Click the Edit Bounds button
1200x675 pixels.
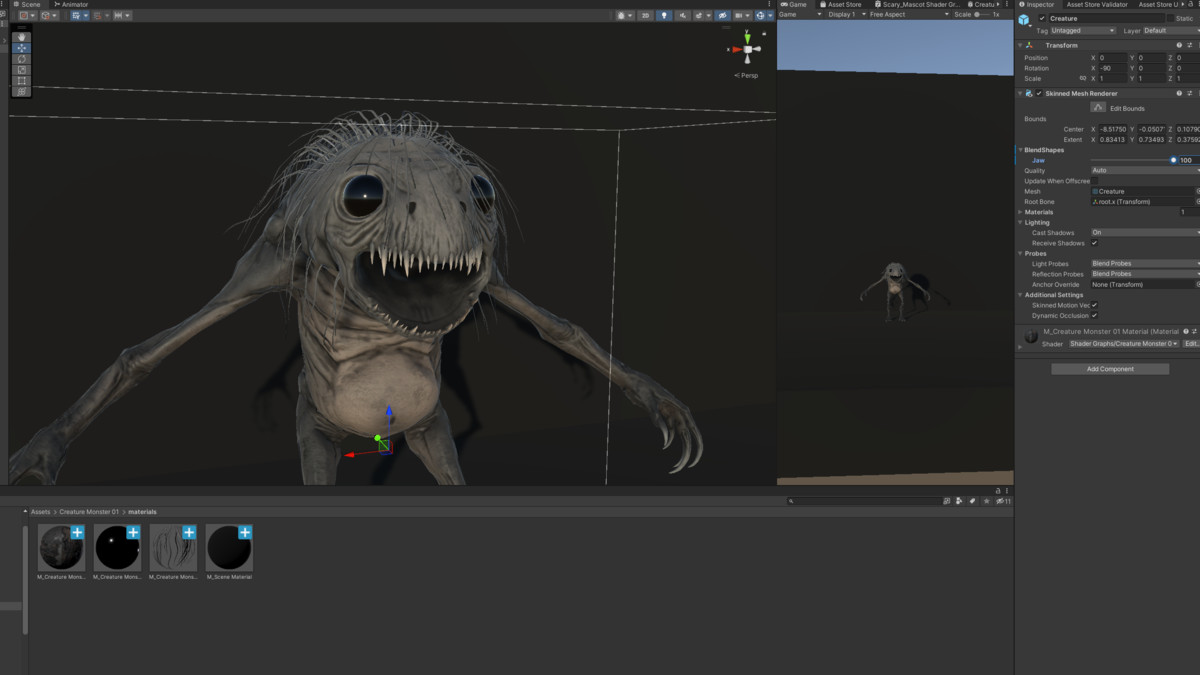[1117, 107]
